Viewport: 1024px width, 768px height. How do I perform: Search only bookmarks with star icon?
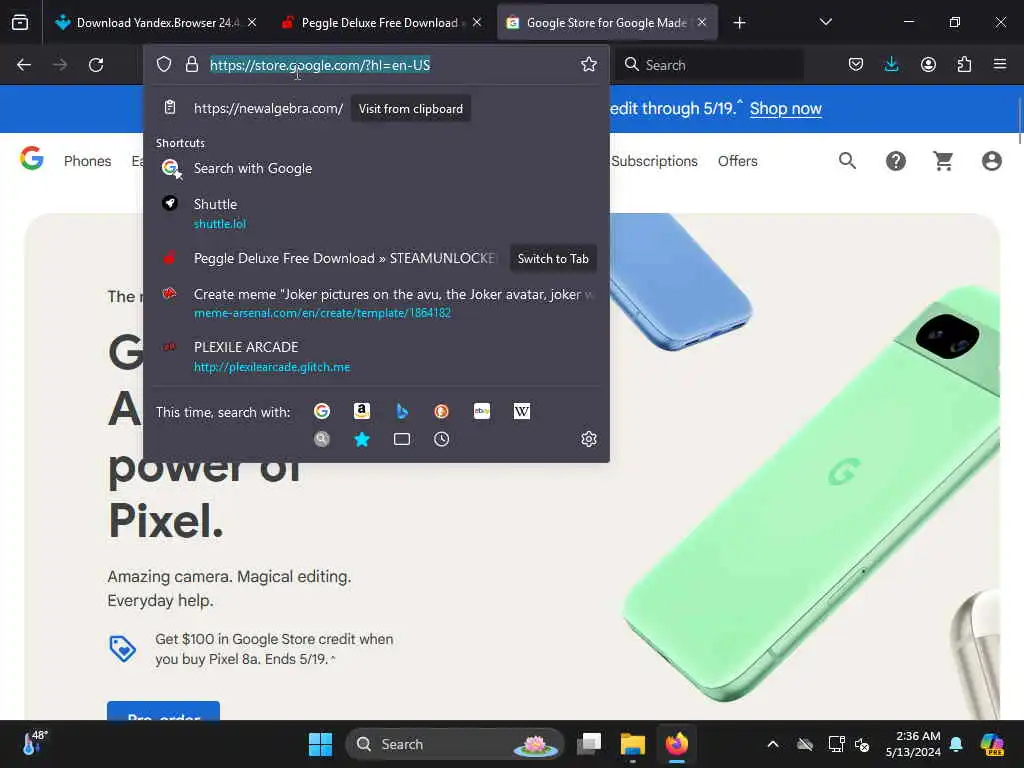(x=362, y=439)
